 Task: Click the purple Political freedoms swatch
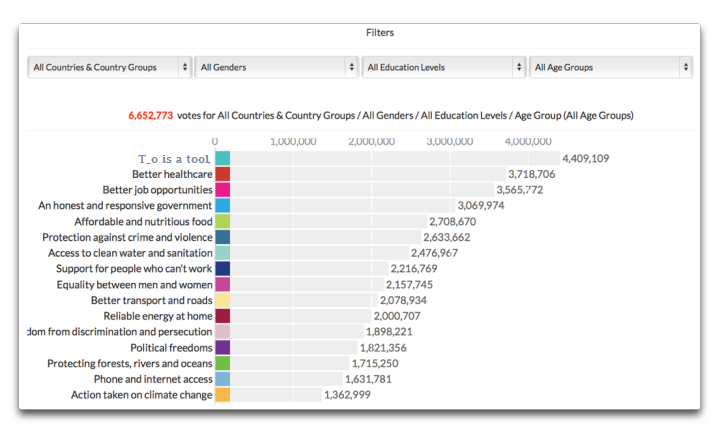(222, 347)
